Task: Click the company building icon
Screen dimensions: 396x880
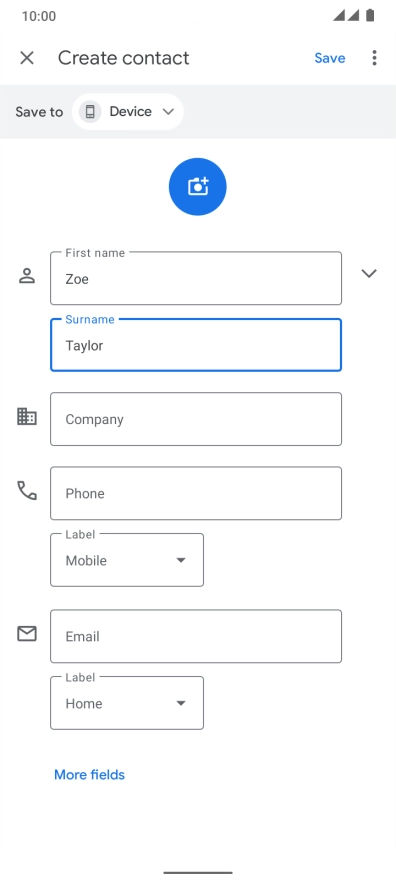Action: (x=27, y=416)
